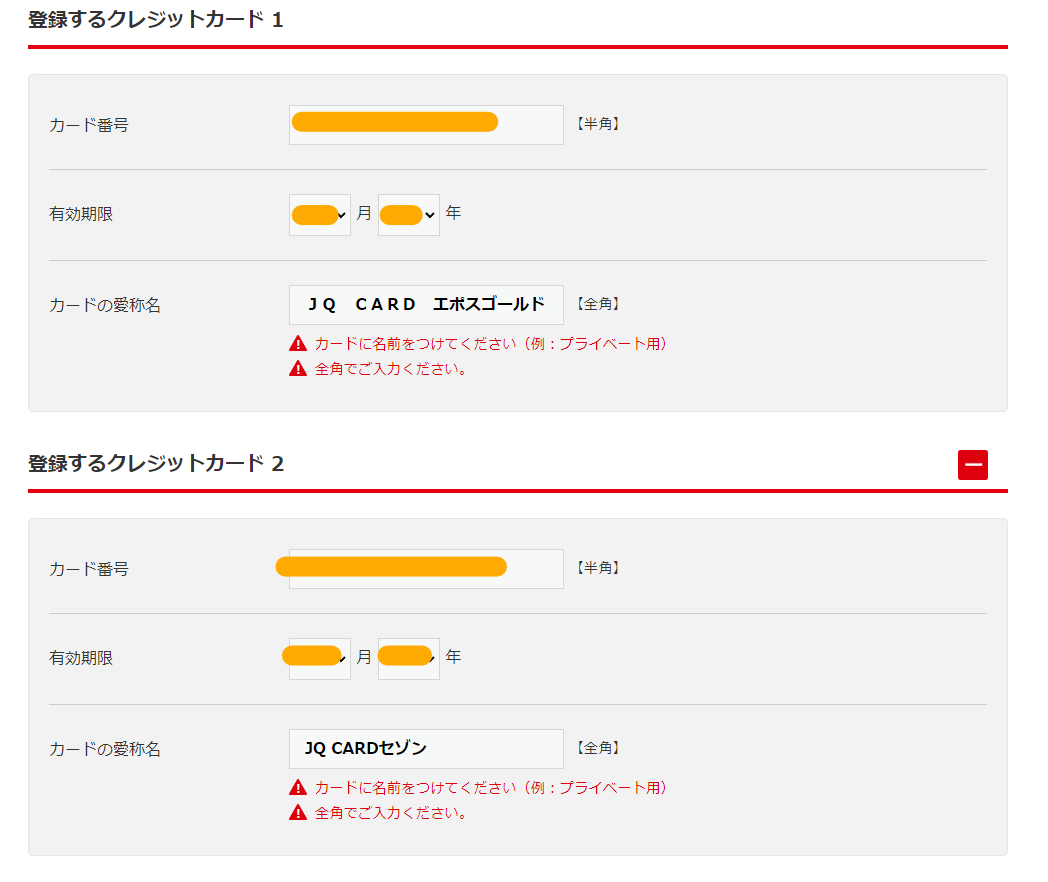Click the カード番号 label in card 2
The width and height of the screenshot is (1048, 882).
click(x=89, y=569)
